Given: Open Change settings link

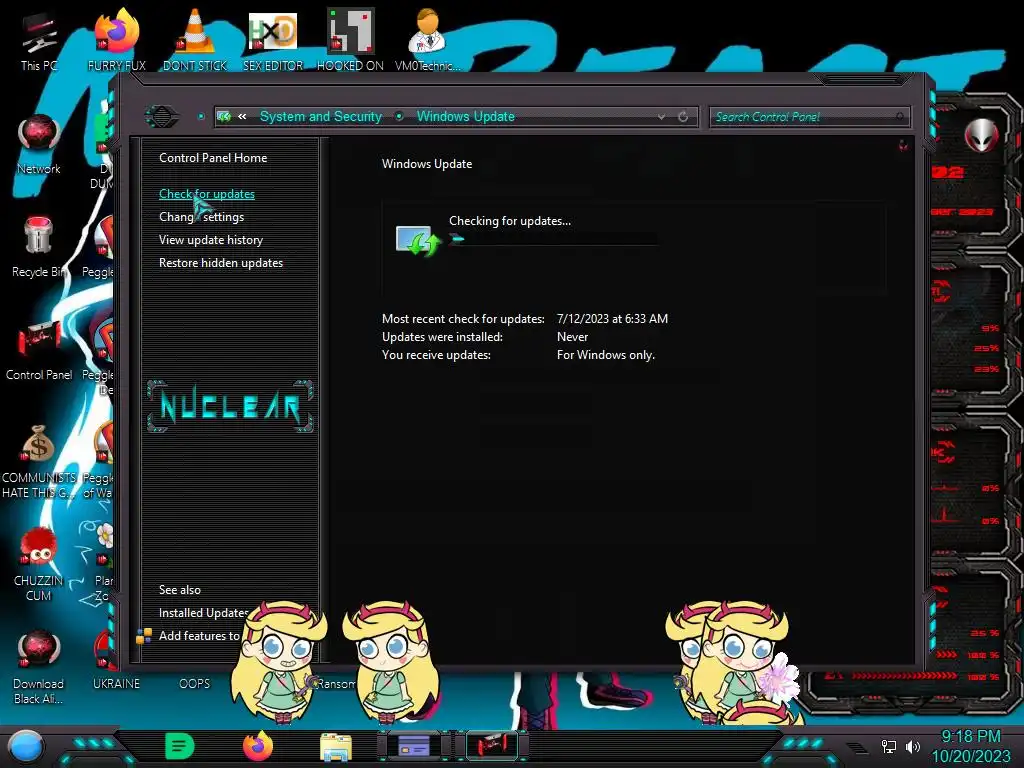Looking at the screenshot, I should (201, 217).
